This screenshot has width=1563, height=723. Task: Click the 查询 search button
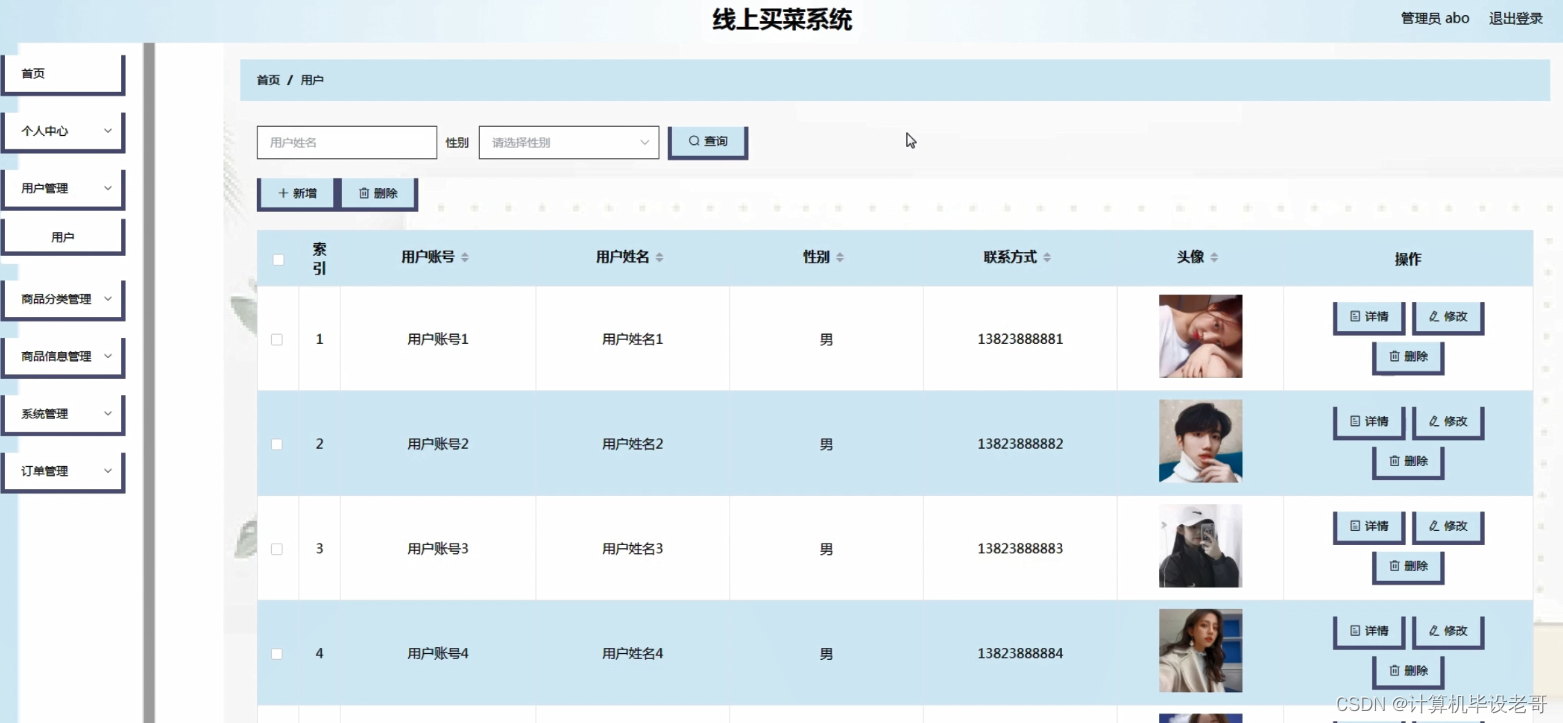[x=708, y=142]
